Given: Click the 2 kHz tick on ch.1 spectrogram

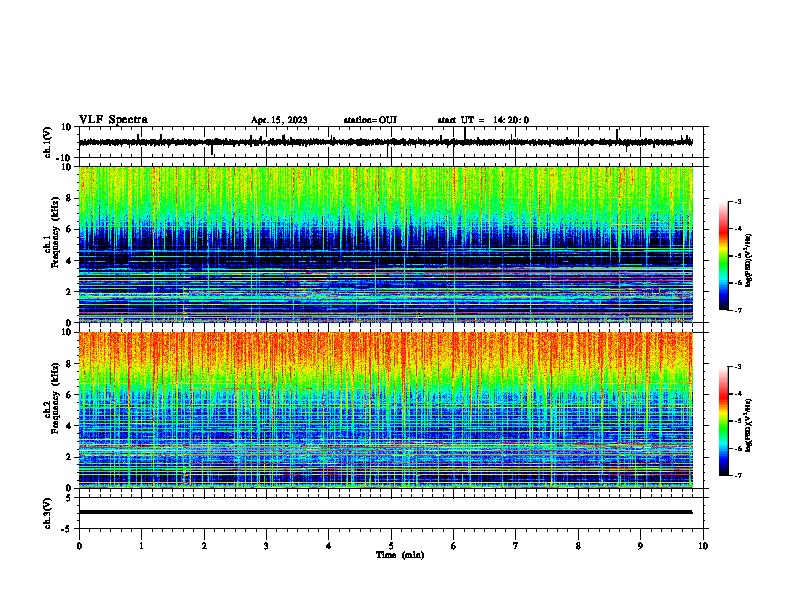Looking at the screenshot, I should pos(69,292).
